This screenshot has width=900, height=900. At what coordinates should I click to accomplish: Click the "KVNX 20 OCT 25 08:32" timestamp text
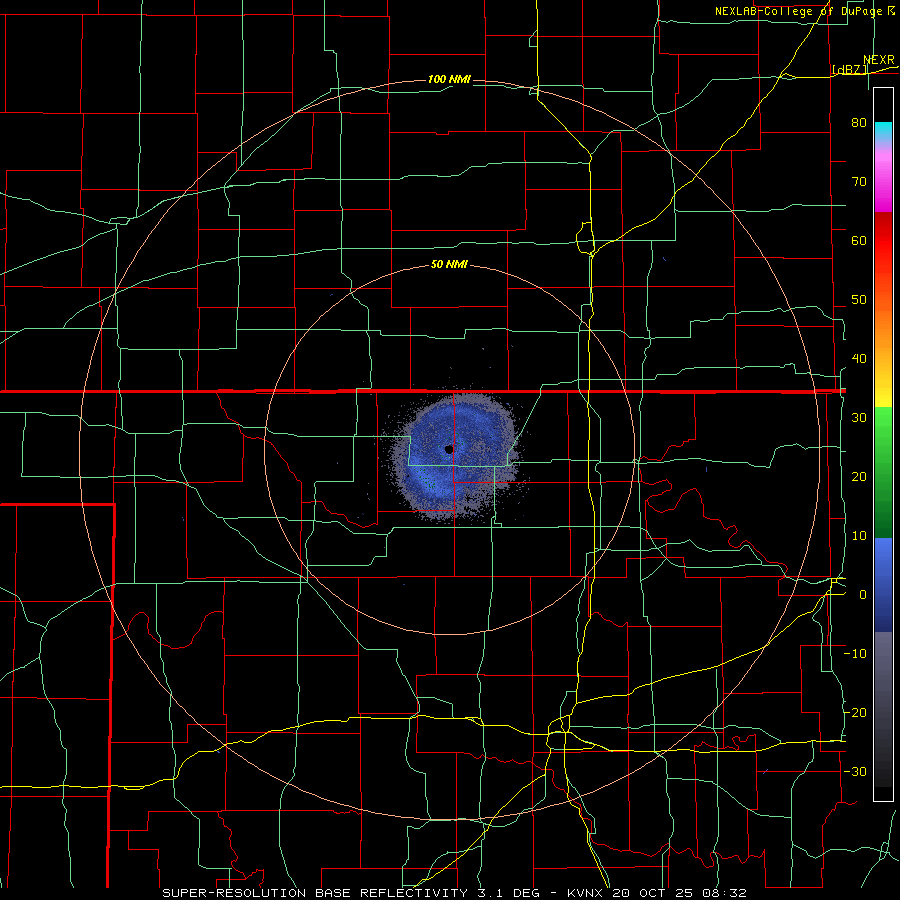(657, 893)
